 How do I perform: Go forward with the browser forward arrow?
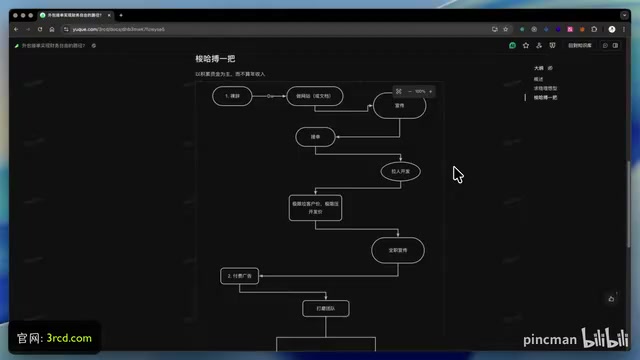coord(28,29)
